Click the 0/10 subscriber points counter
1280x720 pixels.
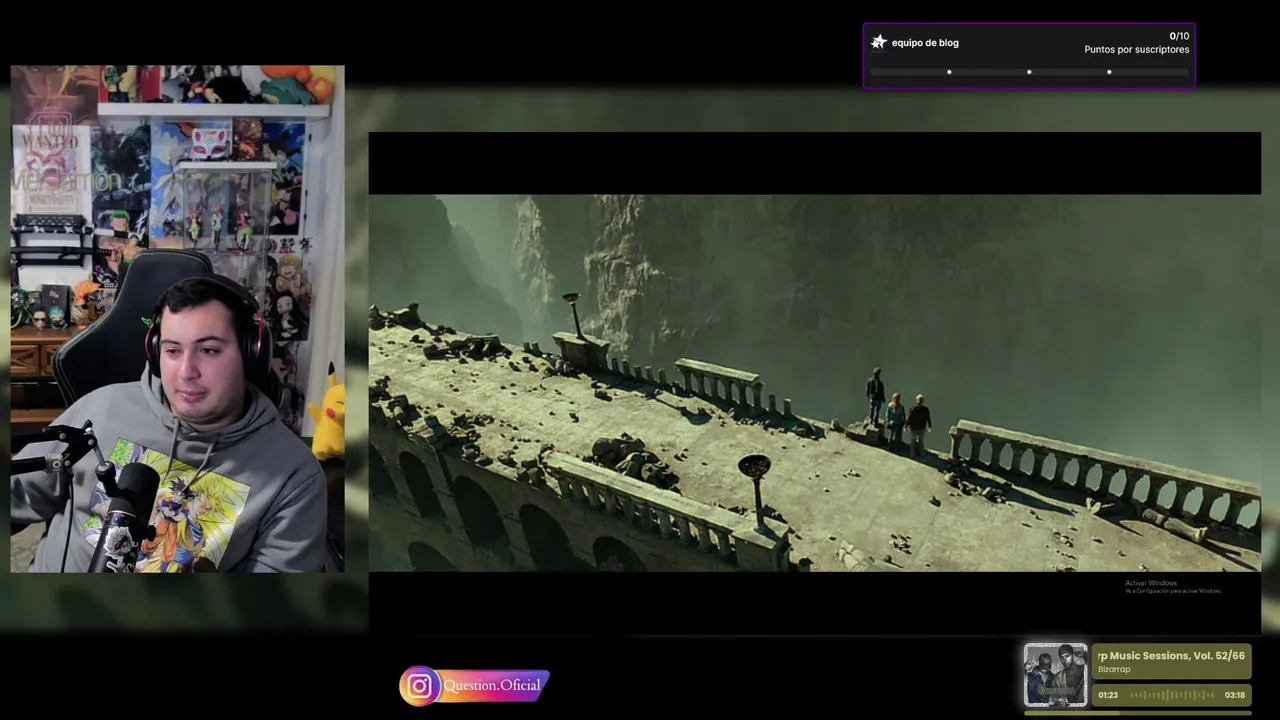point(1179,36)
